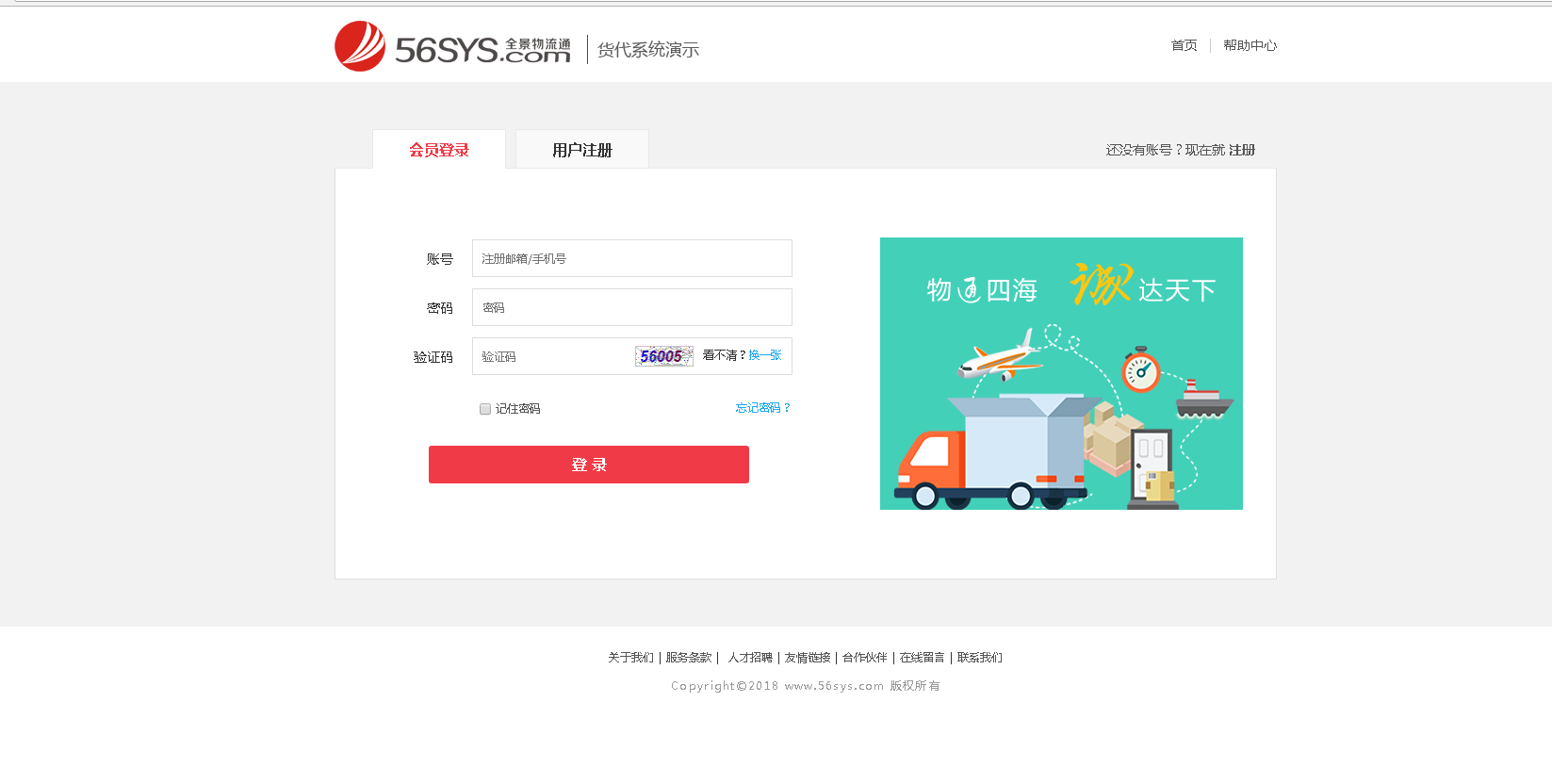This screenshot has height=784, width=1552.
Task: Open 关于我们 in the footer
Action: (630, 658)
